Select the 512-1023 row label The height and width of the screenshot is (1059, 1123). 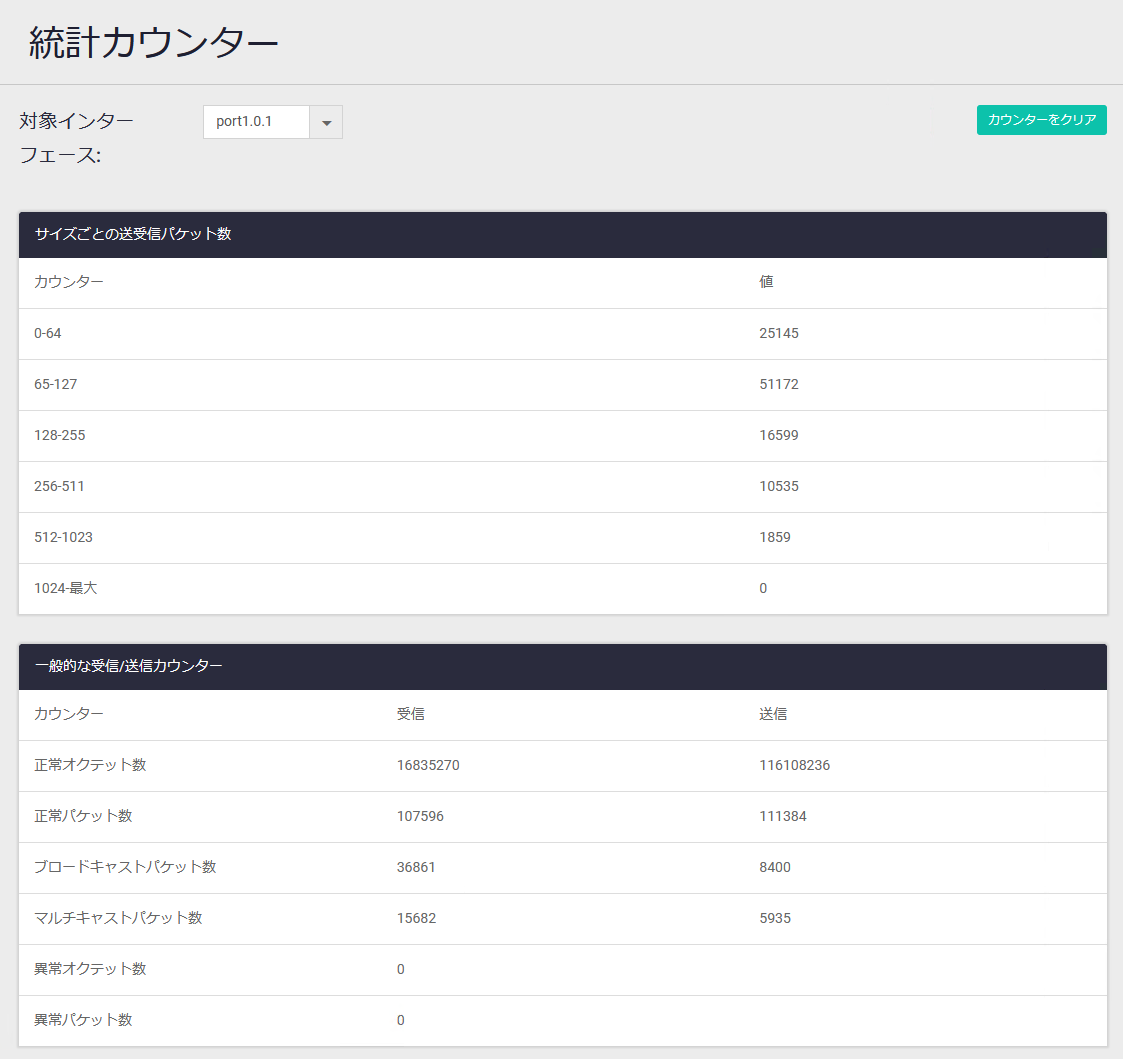63,537
